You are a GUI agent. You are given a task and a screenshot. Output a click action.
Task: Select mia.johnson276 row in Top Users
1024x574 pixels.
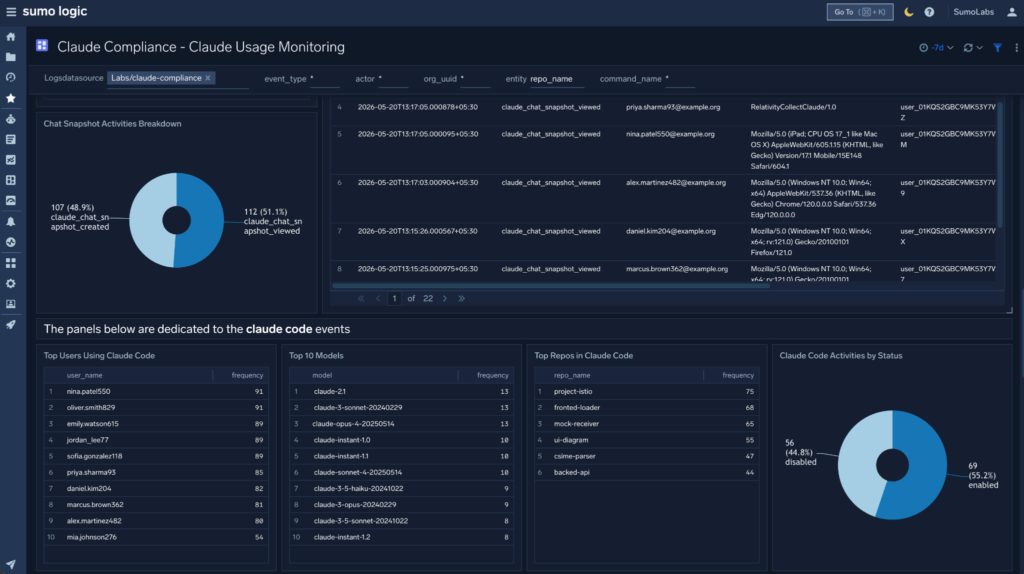click(x=156, y=537)
